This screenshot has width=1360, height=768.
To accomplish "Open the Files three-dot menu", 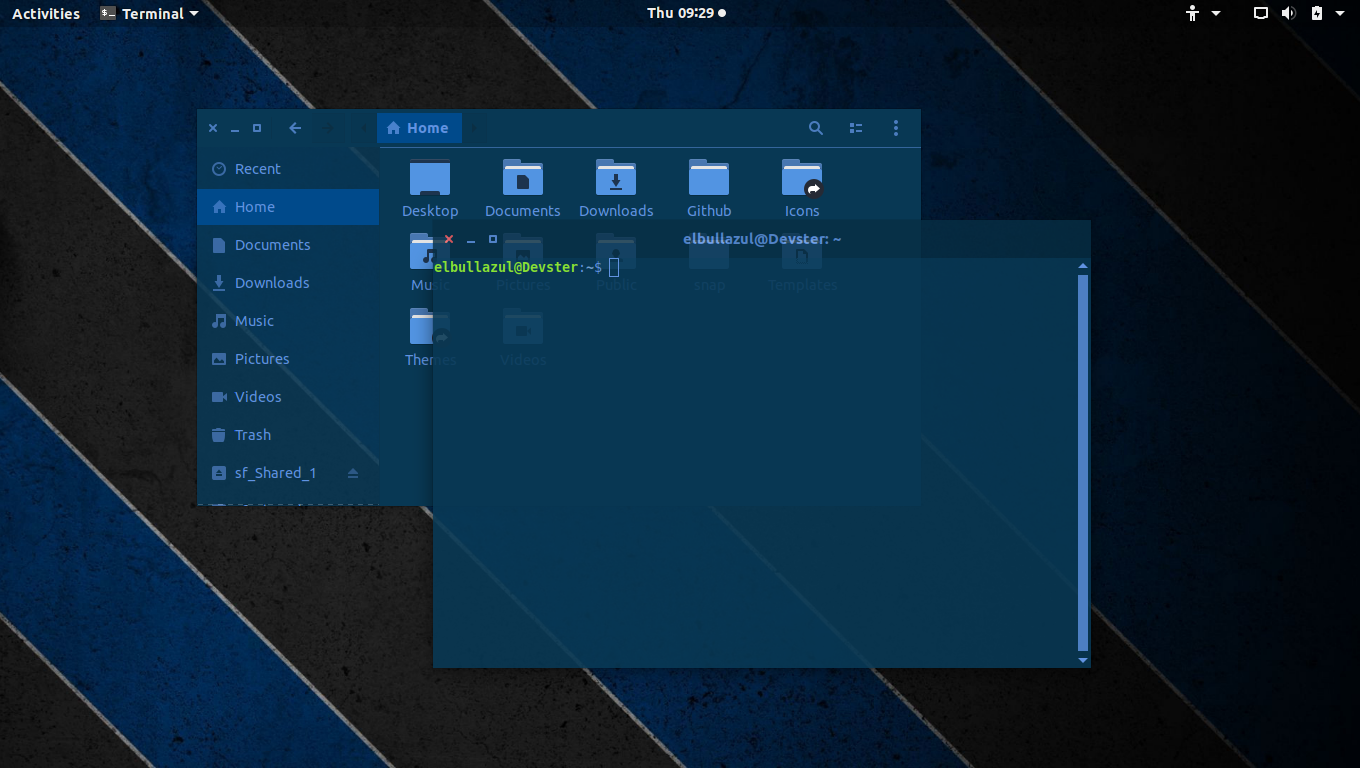I will pyautogui.click(x=896, y=128).
